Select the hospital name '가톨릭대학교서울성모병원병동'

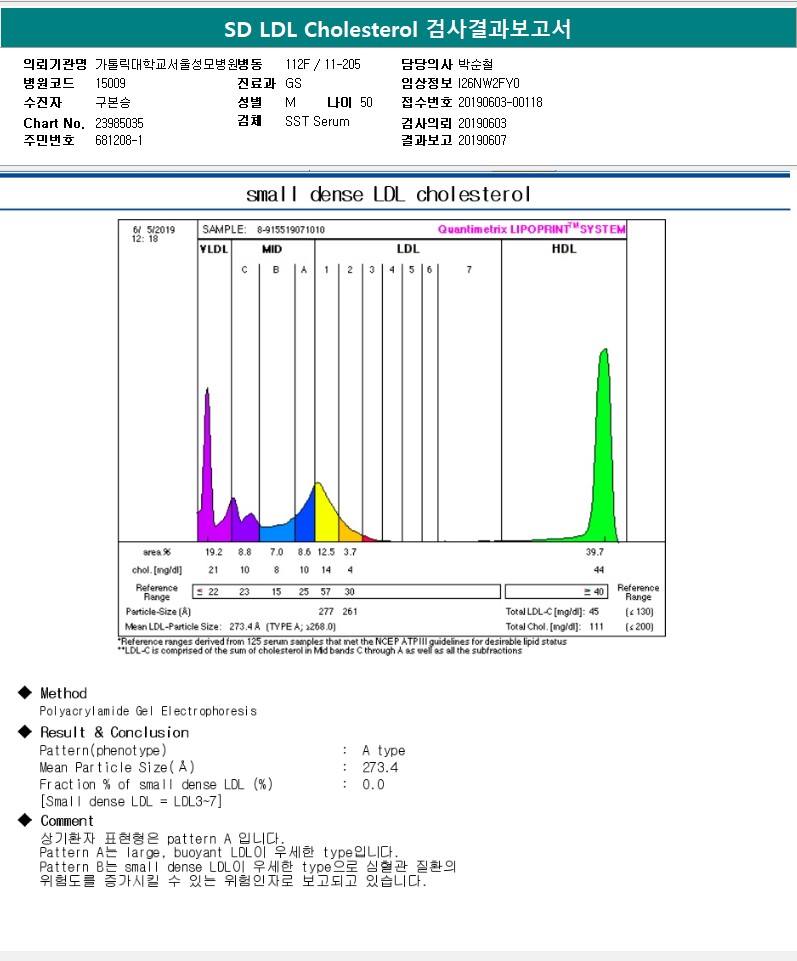point(178,64)
